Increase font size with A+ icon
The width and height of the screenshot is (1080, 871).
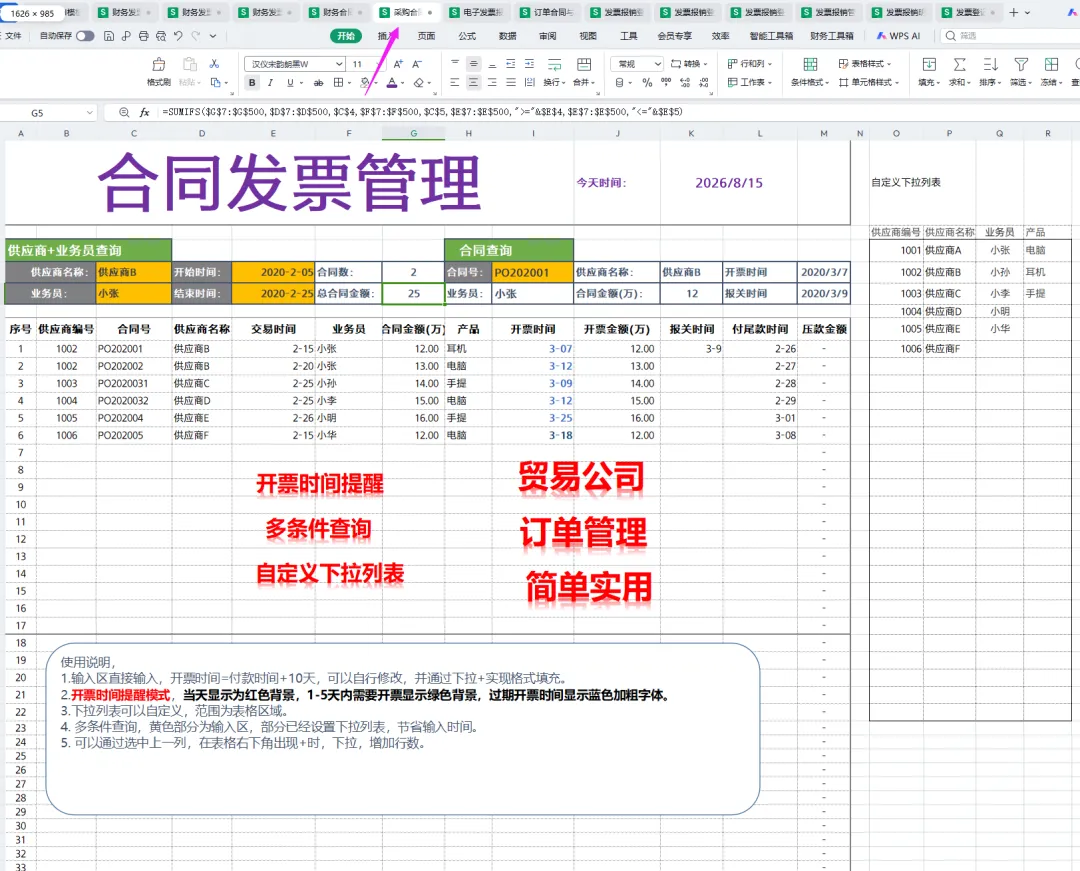[398, 64]
